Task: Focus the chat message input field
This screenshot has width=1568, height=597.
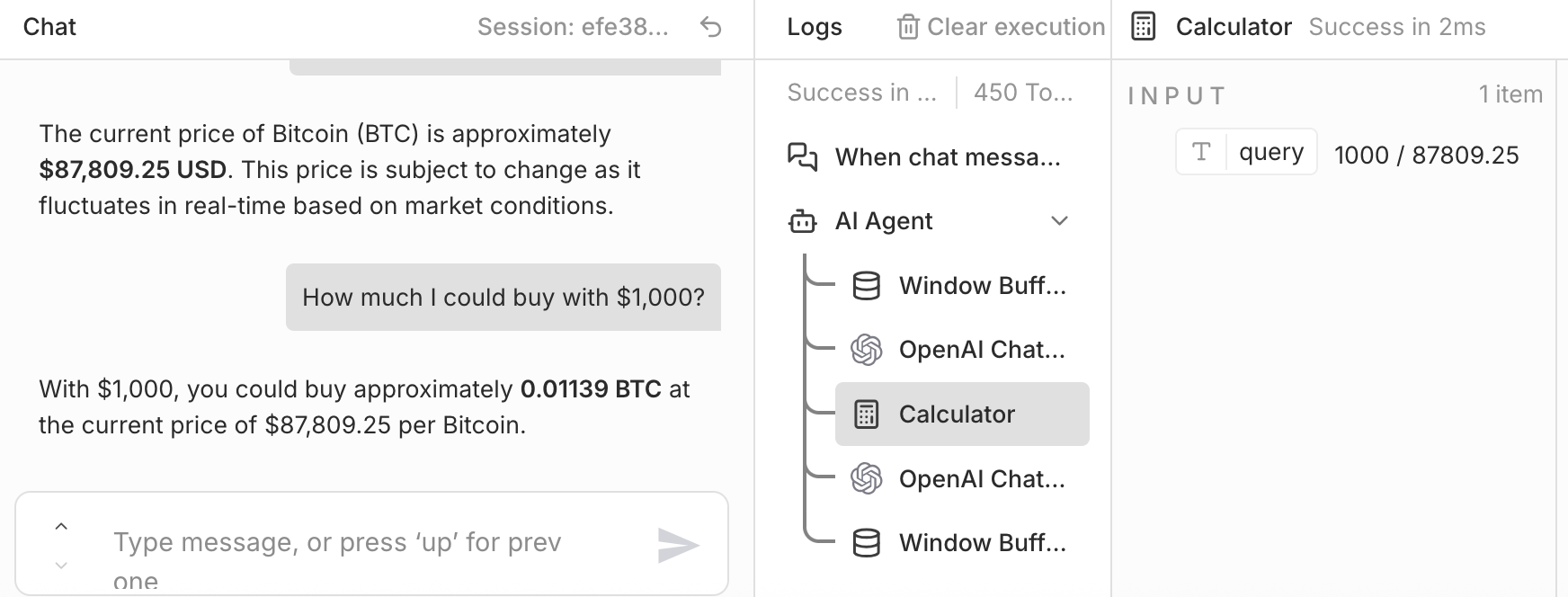Action: coord(360,544)
